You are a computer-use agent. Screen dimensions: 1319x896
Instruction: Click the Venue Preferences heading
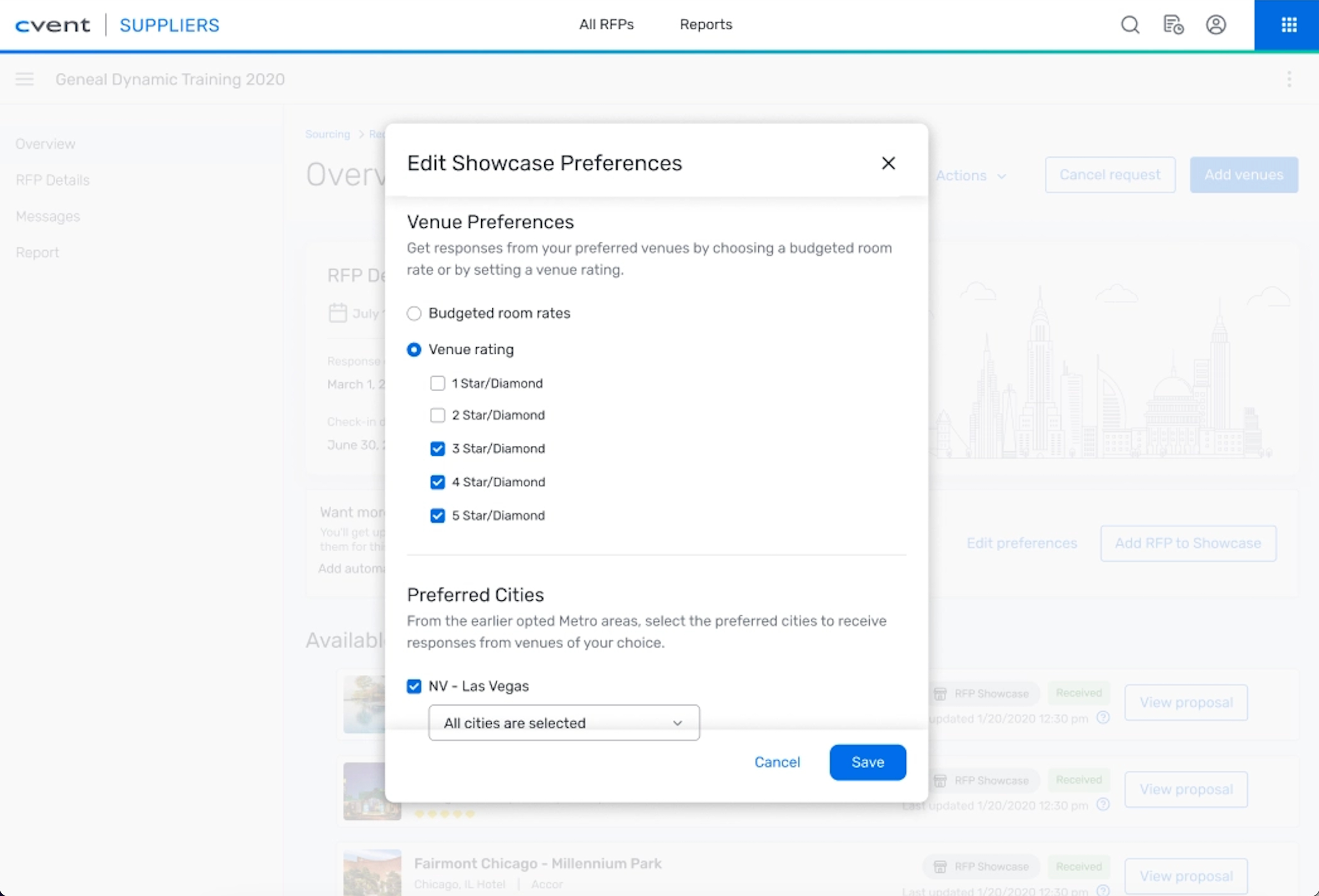(x=491, y=222)
